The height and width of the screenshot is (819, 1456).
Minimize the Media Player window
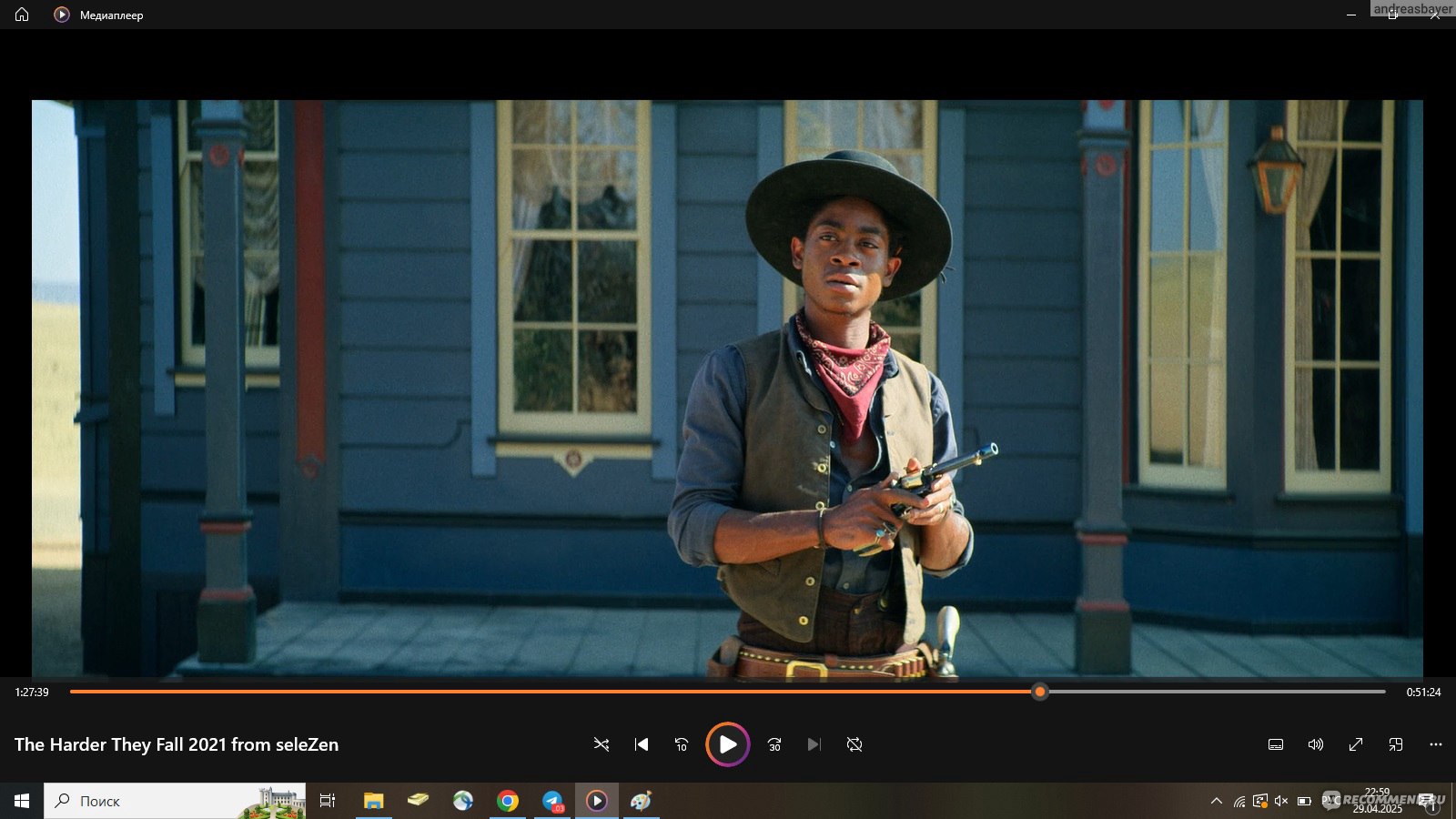(1351, 15)
